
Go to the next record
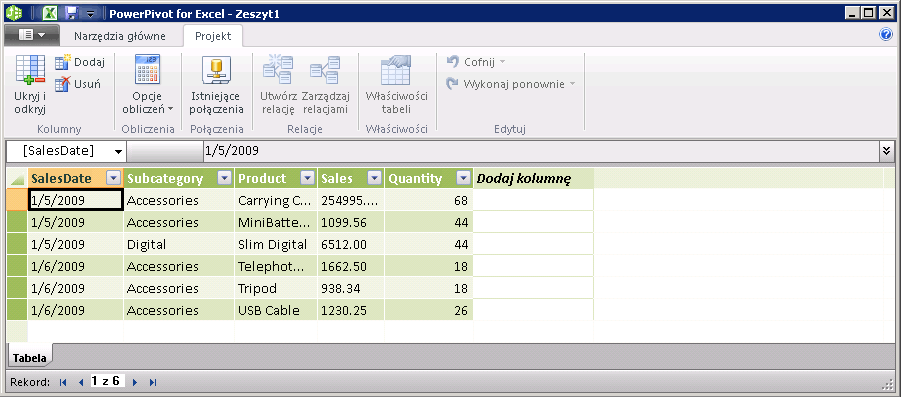135,382
